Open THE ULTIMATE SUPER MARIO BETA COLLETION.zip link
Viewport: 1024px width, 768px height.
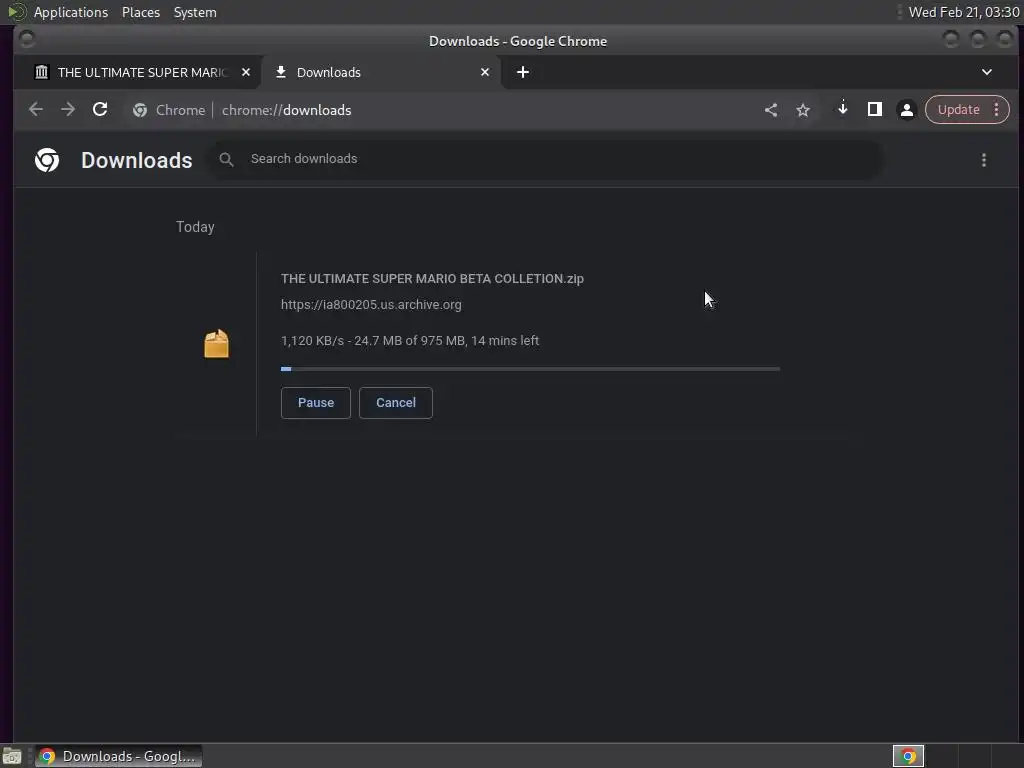tap(432, 279)
